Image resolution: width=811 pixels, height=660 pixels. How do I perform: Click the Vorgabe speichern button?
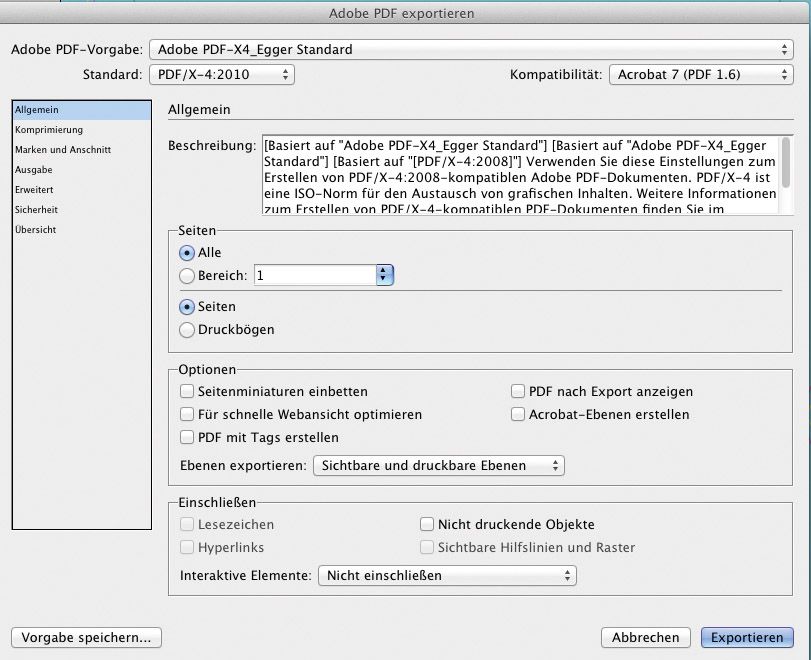[x=86, y=638]
